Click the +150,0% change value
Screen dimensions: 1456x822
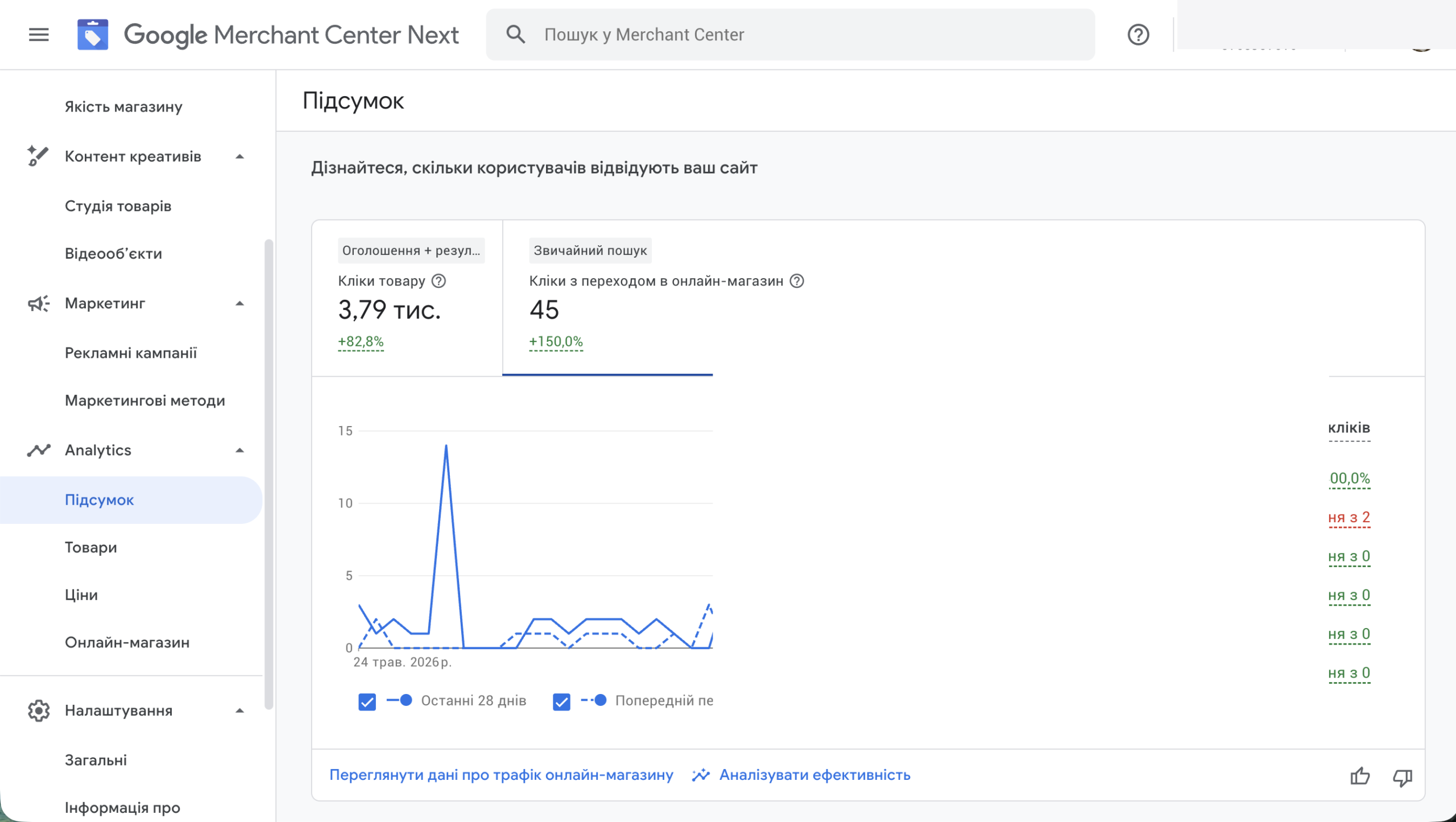tap(556, 341)
